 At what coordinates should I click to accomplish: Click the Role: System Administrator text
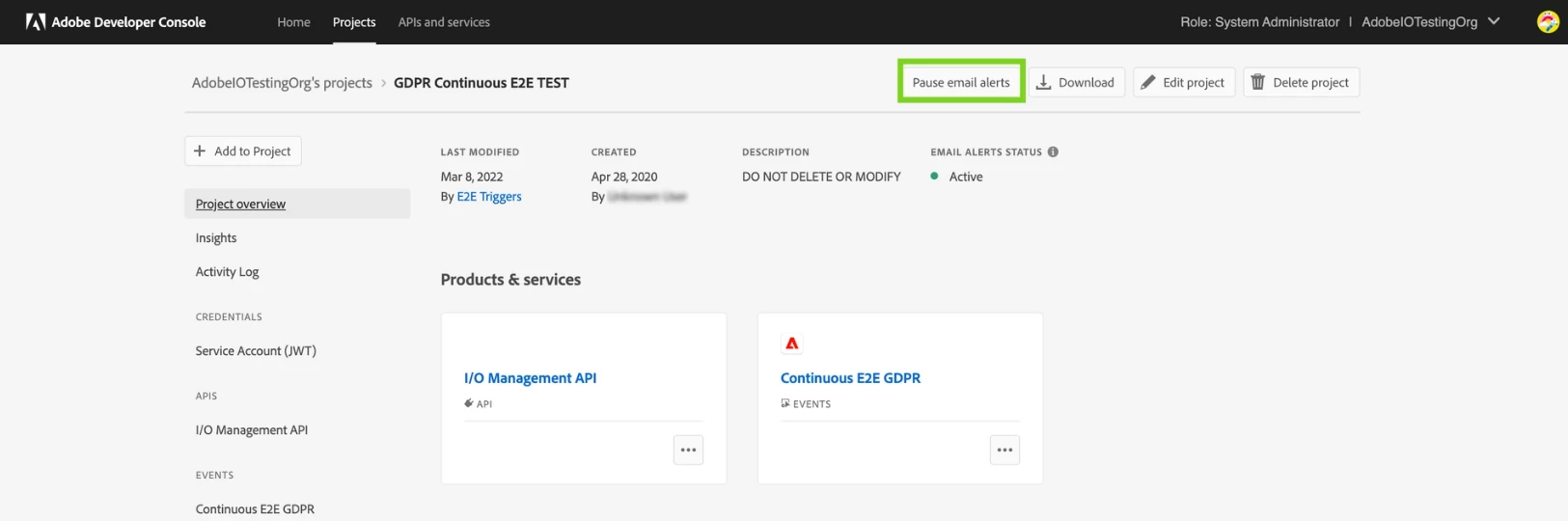coord(1260,21)
